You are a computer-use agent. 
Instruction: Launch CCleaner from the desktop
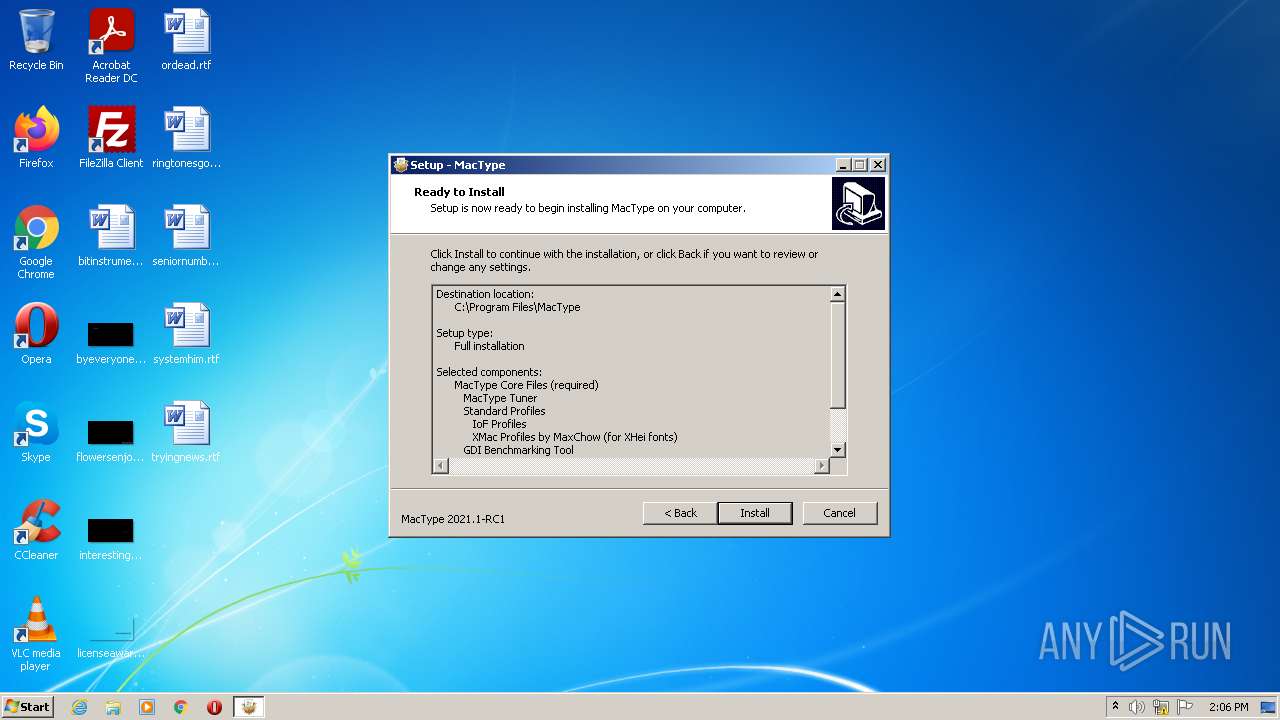[x=36, y=530]
